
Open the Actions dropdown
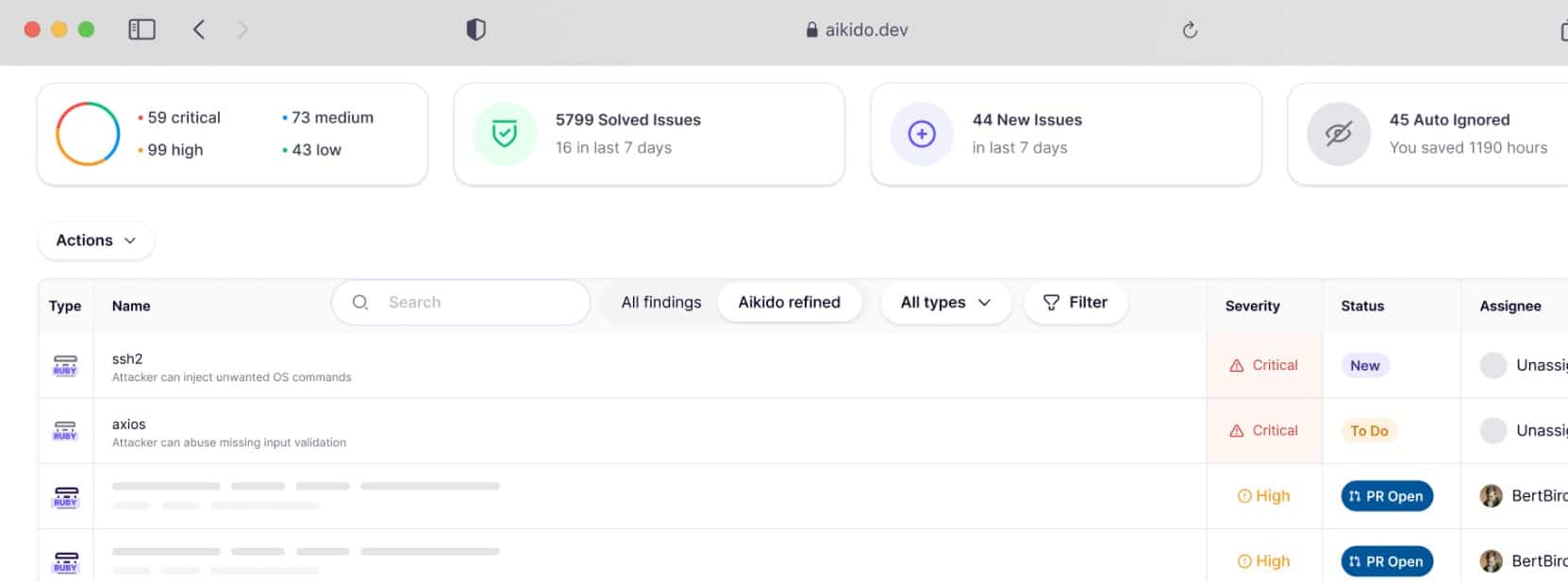(x=96, y=241)
